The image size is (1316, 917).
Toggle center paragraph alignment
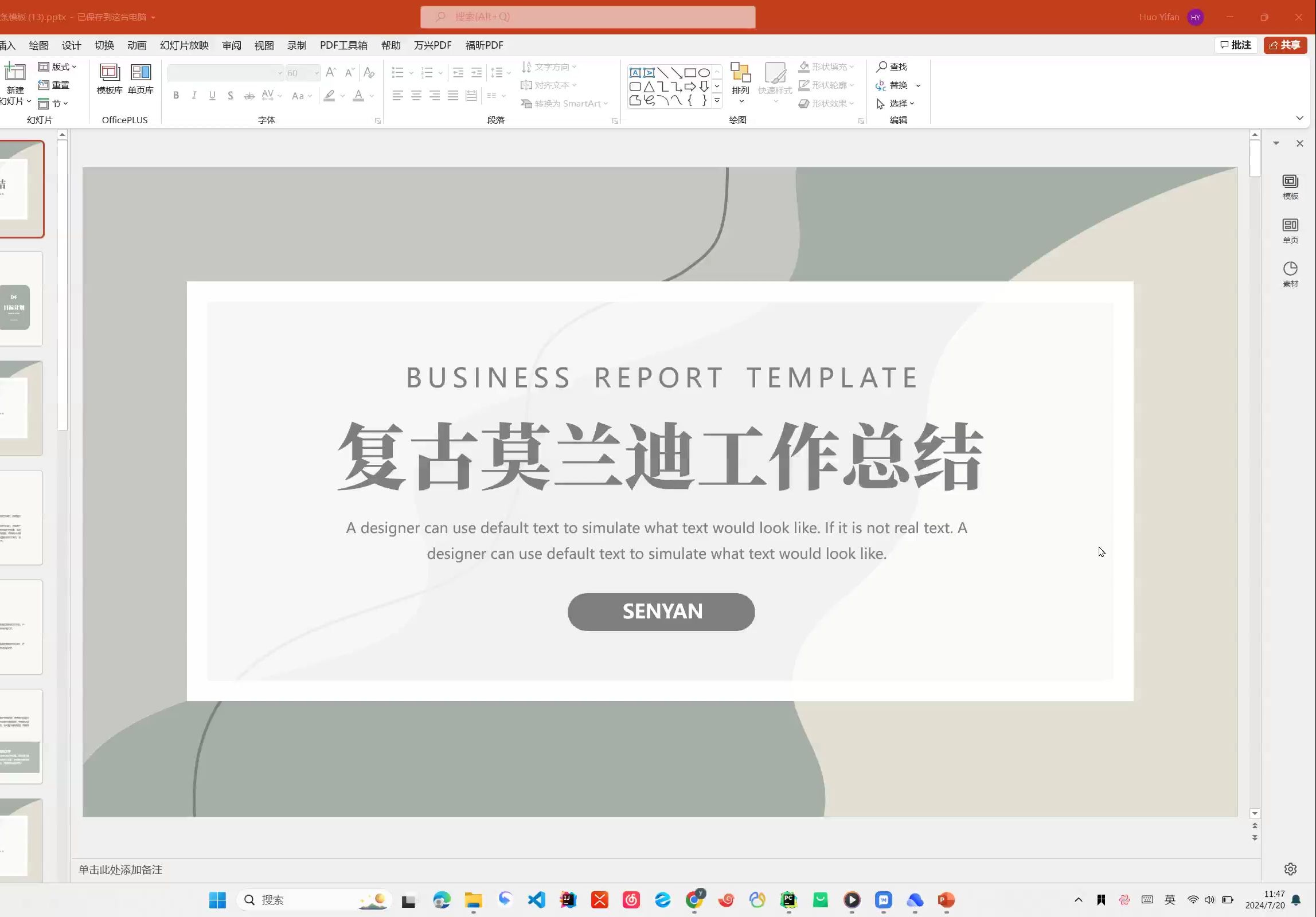click(x=416, y=95)
